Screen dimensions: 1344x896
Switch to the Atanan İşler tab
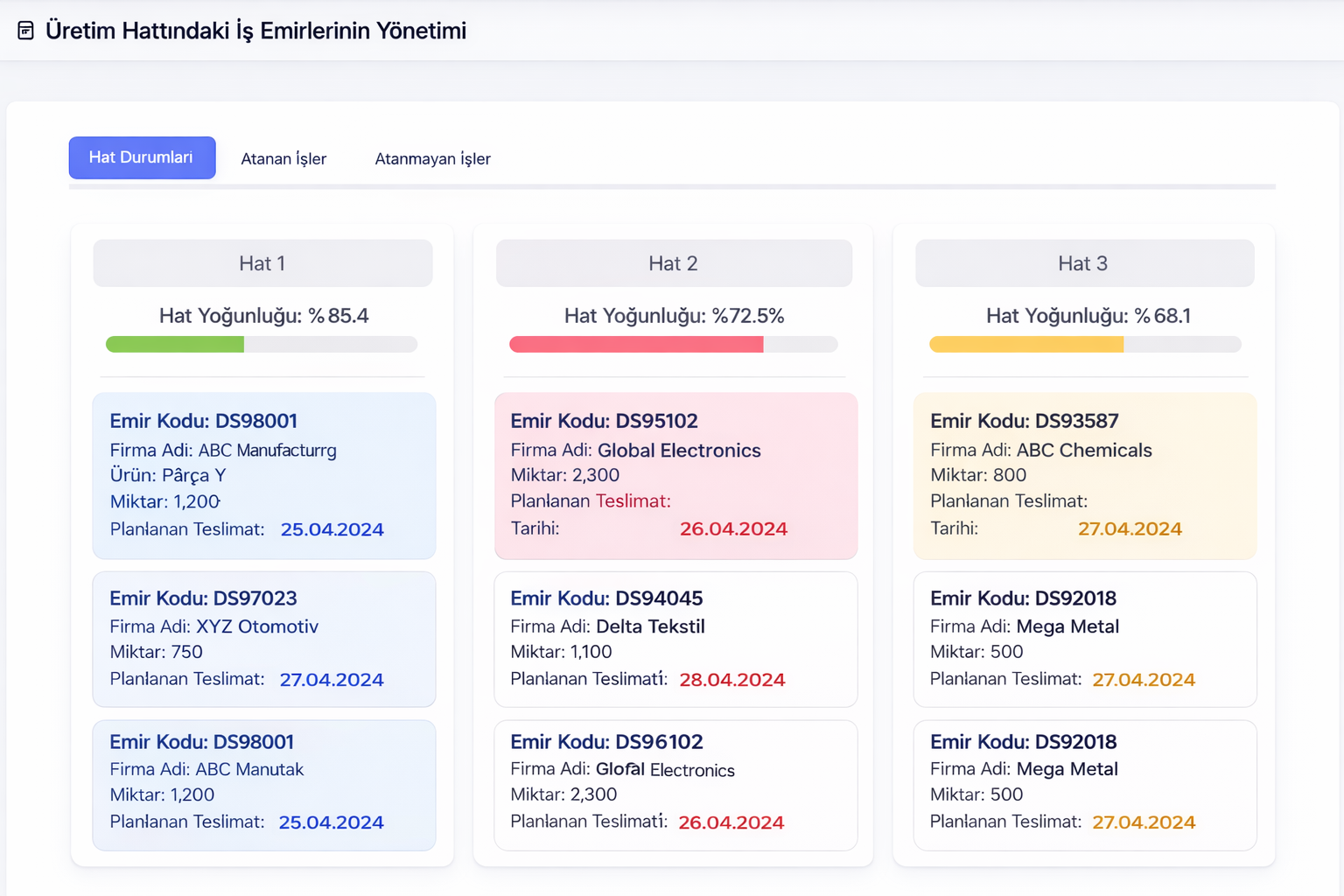[283, 158]
